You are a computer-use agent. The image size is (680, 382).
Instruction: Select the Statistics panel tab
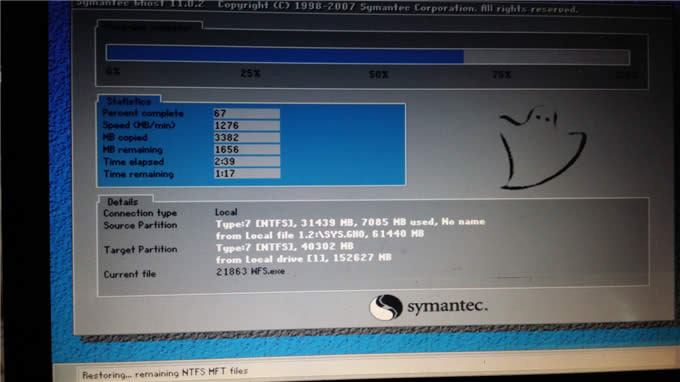129,101
